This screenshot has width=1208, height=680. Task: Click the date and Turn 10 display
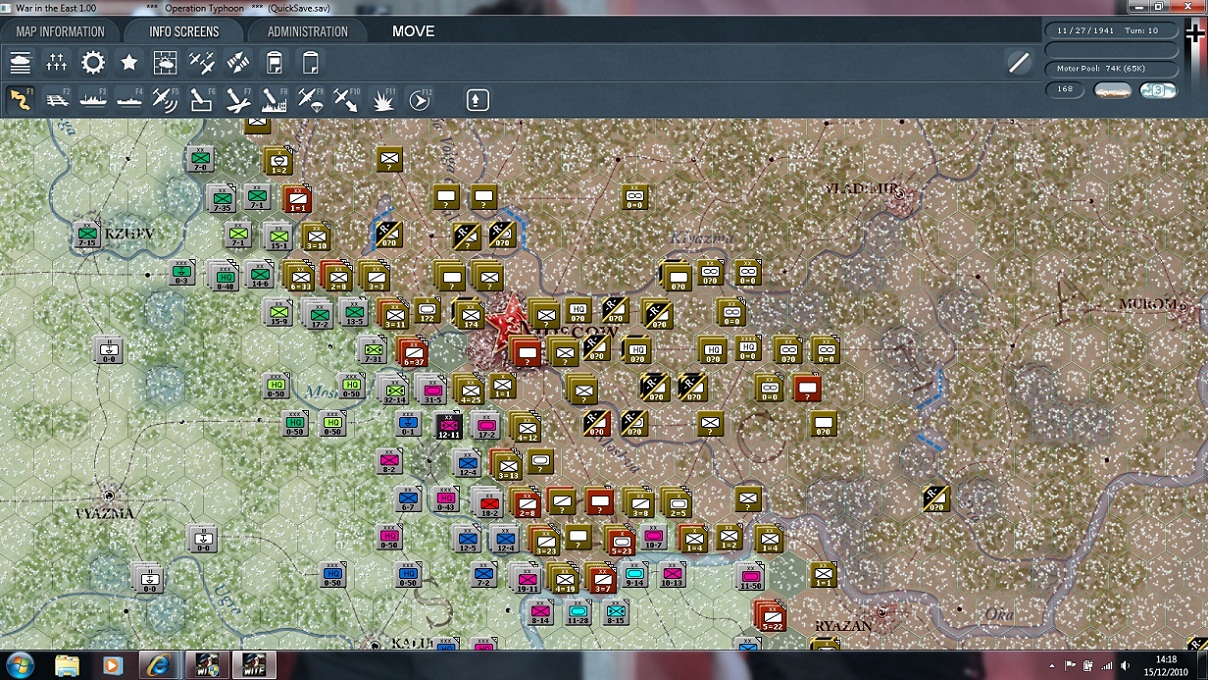pyautogui.click(x=1111, y=30)
